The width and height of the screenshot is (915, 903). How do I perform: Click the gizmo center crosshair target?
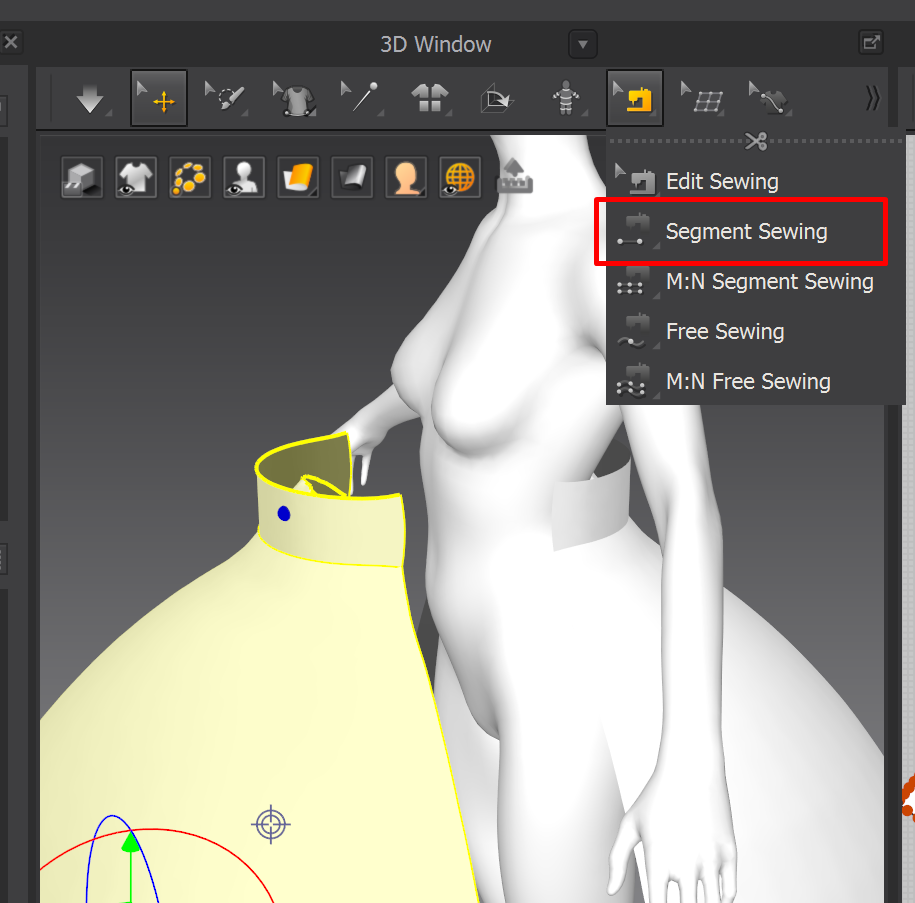click(271, 824)
